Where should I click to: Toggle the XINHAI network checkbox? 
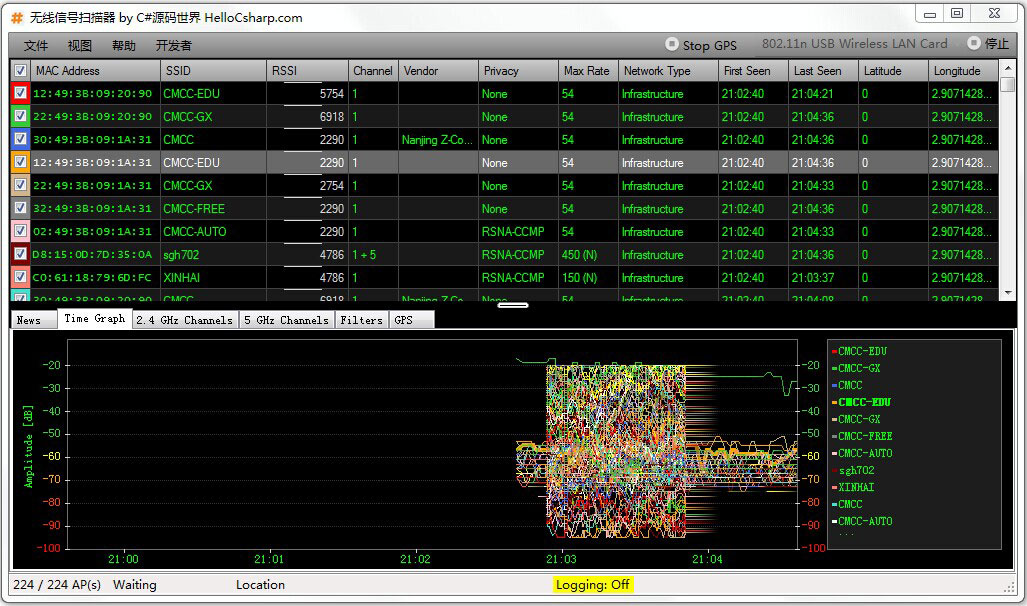coord(20,277)
